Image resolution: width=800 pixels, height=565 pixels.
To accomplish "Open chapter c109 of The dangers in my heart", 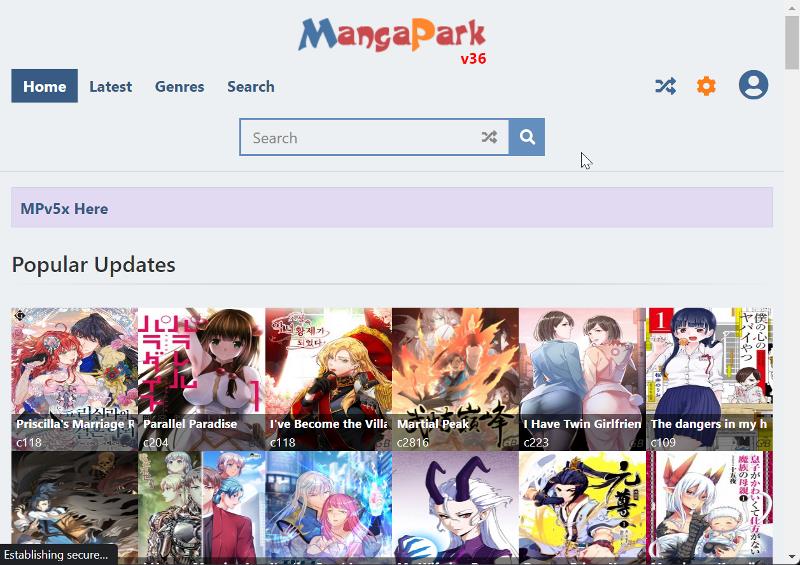I will [663, 443].
